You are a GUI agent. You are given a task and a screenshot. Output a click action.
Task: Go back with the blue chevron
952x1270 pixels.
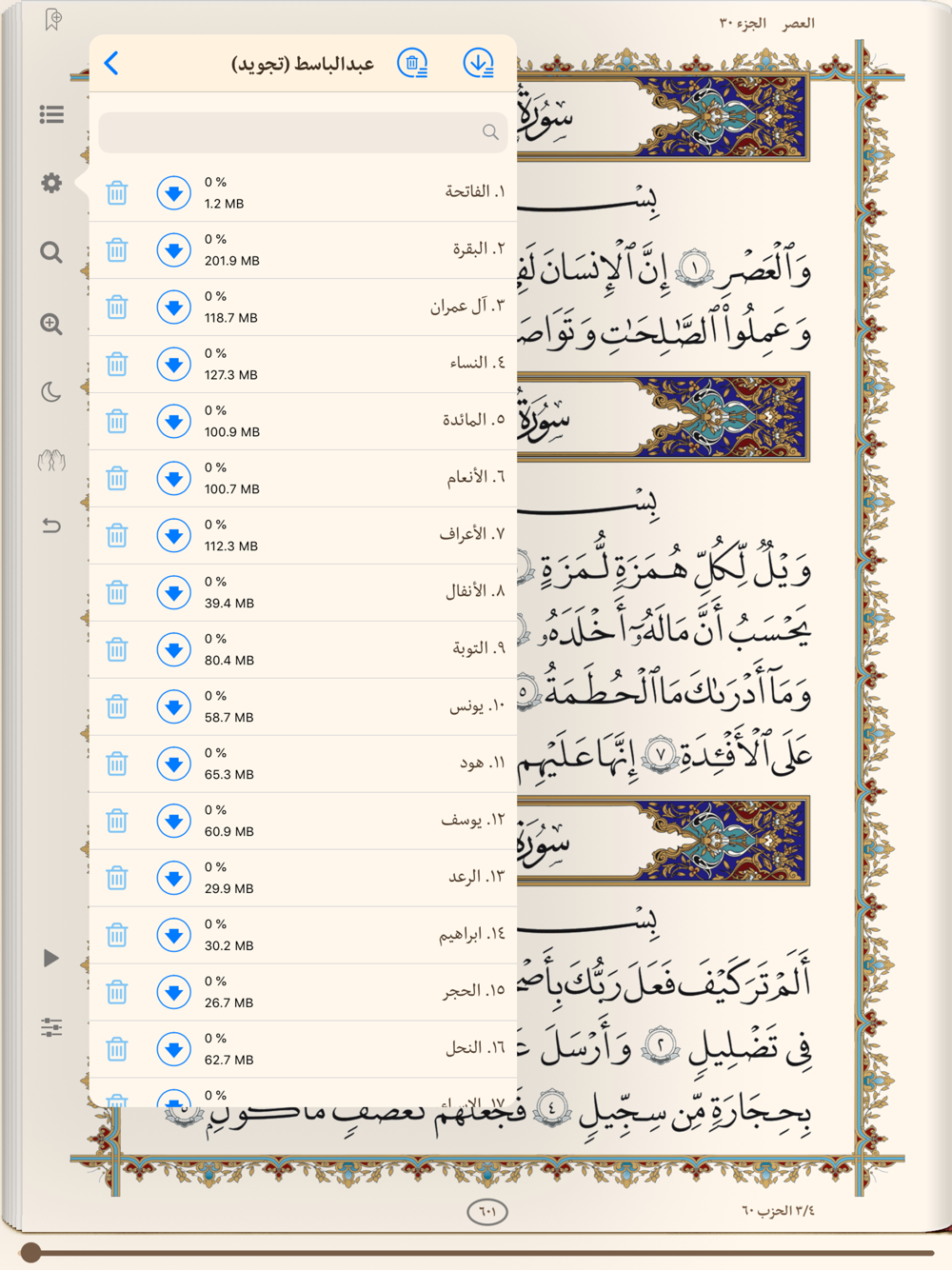[x=111, y=63]
